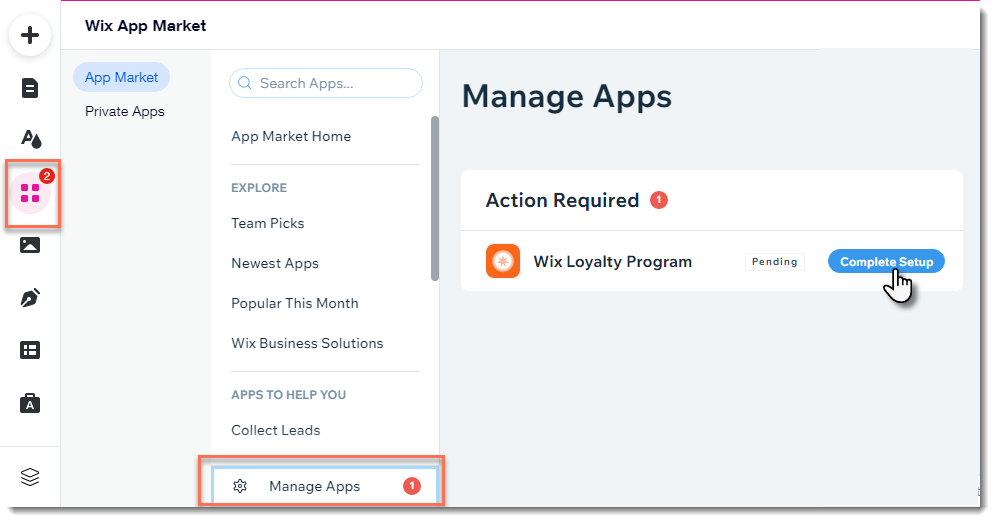Click the search magnifier icon
995x522 pixels.
click(244, 83)
